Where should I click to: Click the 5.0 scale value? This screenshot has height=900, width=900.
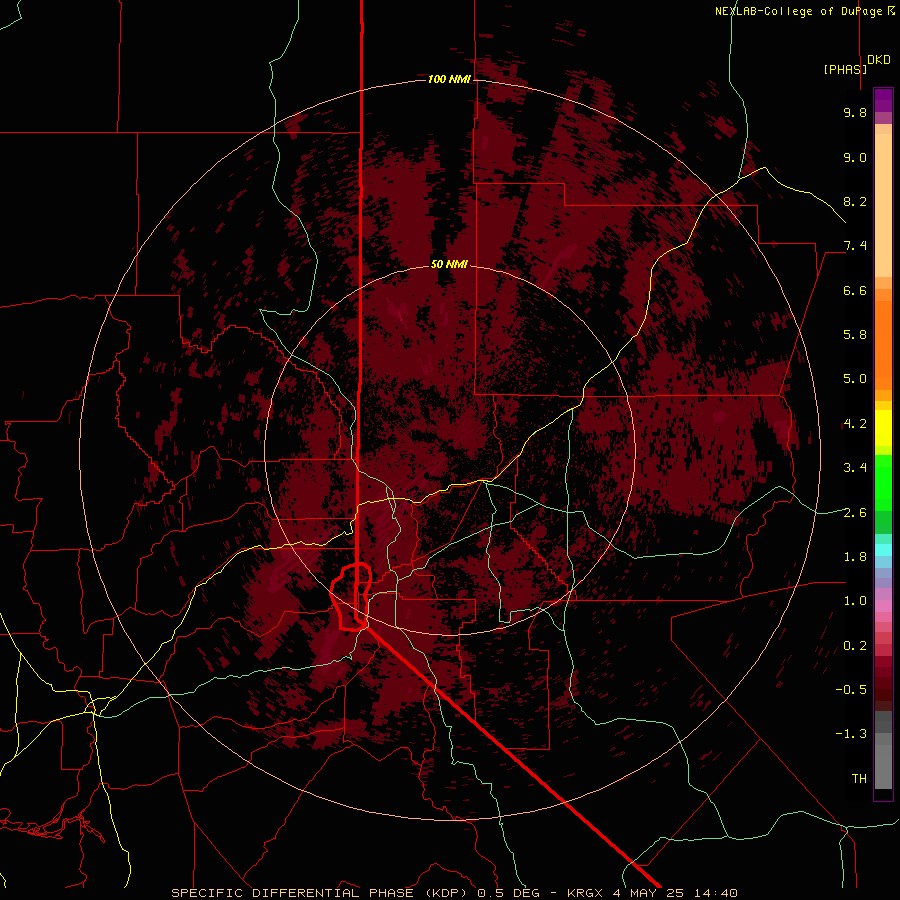tap(855, 379)
